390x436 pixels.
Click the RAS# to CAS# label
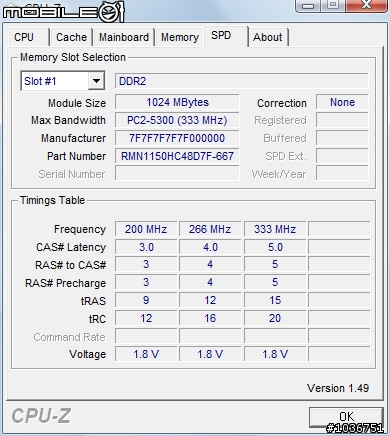[x=71, y=265]
